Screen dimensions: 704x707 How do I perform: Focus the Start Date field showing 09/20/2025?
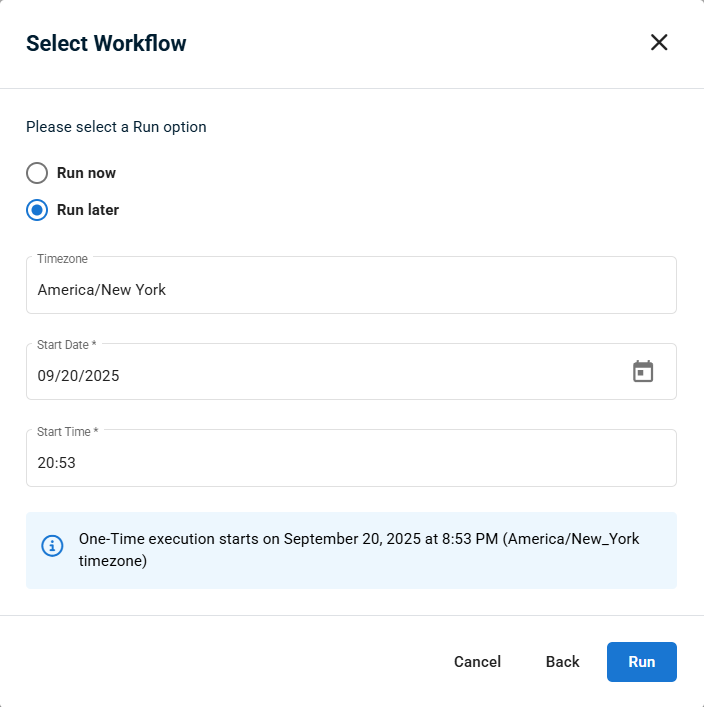[x=351, y=372]
